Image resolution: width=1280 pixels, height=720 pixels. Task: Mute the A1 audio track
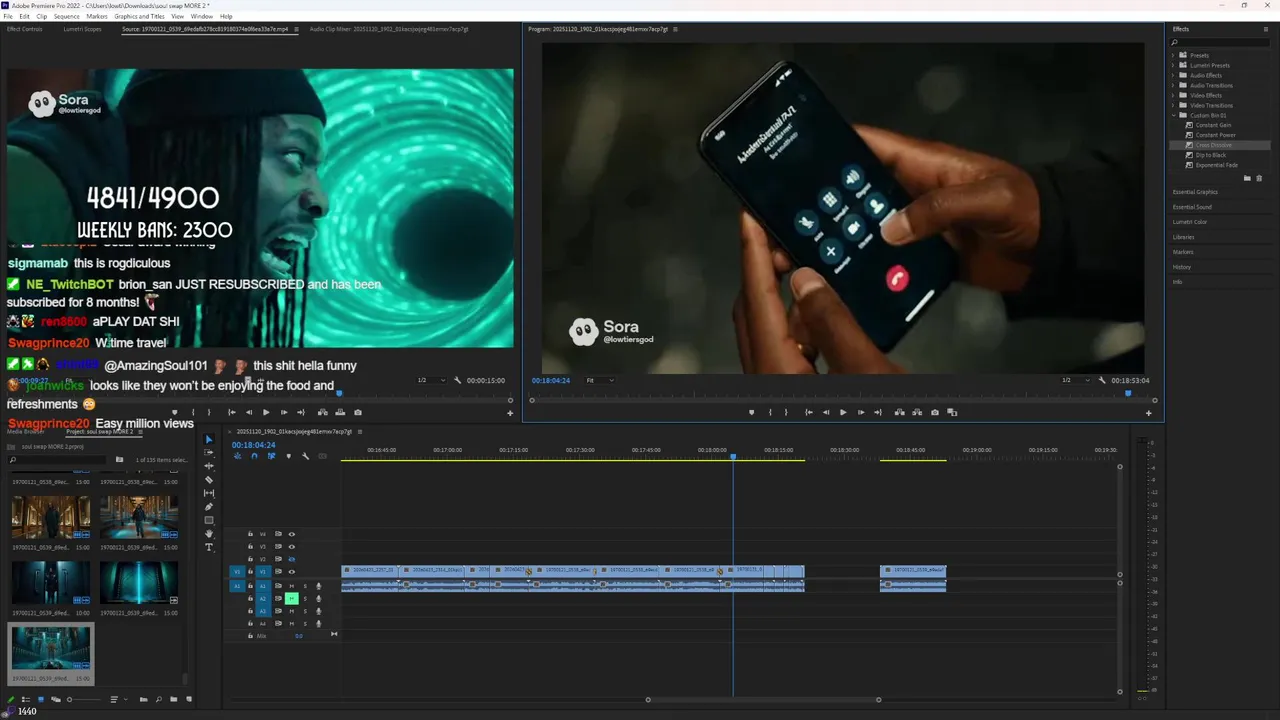292,586
